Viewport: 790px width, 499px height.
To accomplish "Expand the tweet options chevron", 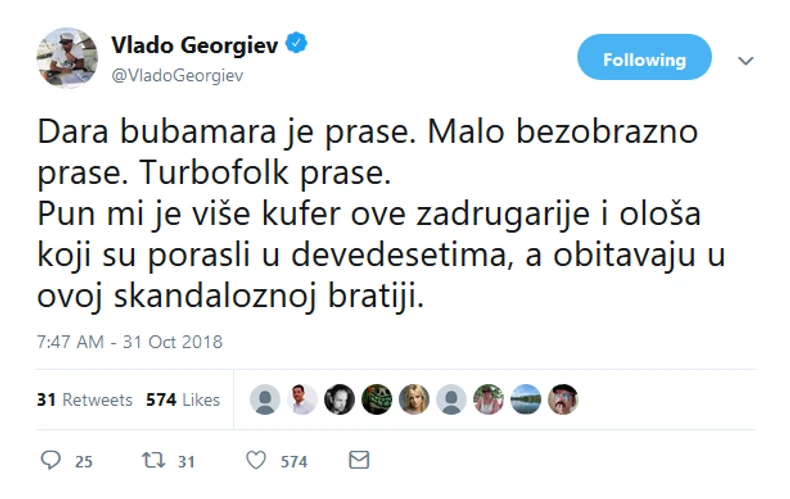I will [745, 60].
